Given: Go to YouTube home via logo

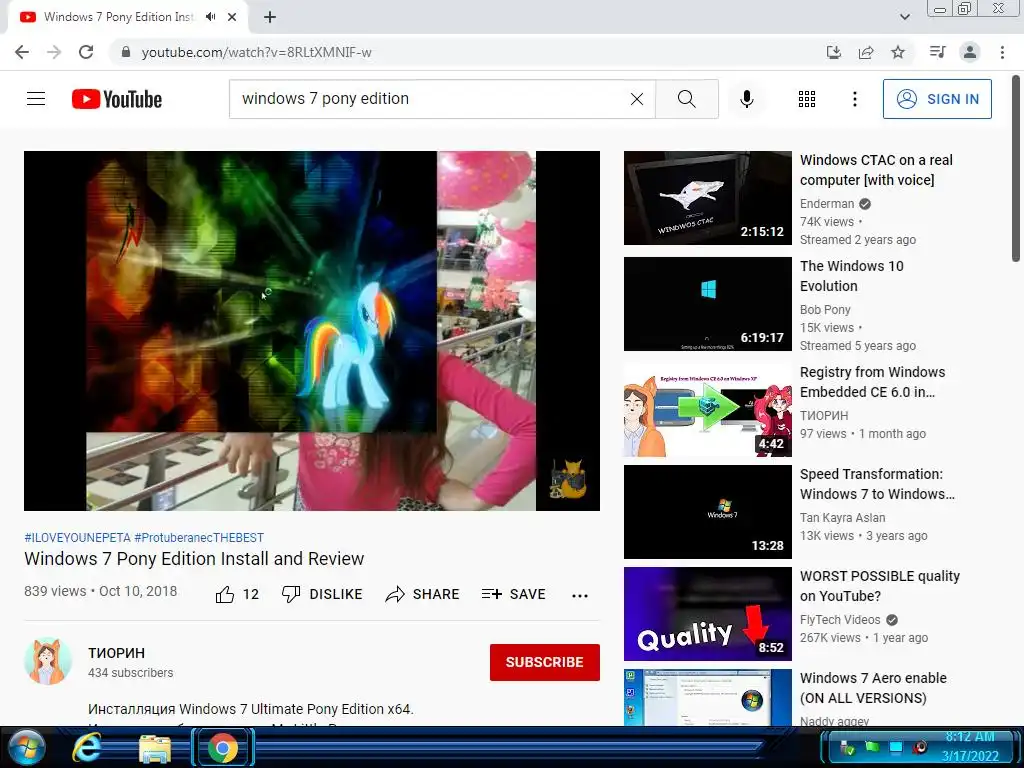Looking at the screenshot, I should (x=117, y=99).
